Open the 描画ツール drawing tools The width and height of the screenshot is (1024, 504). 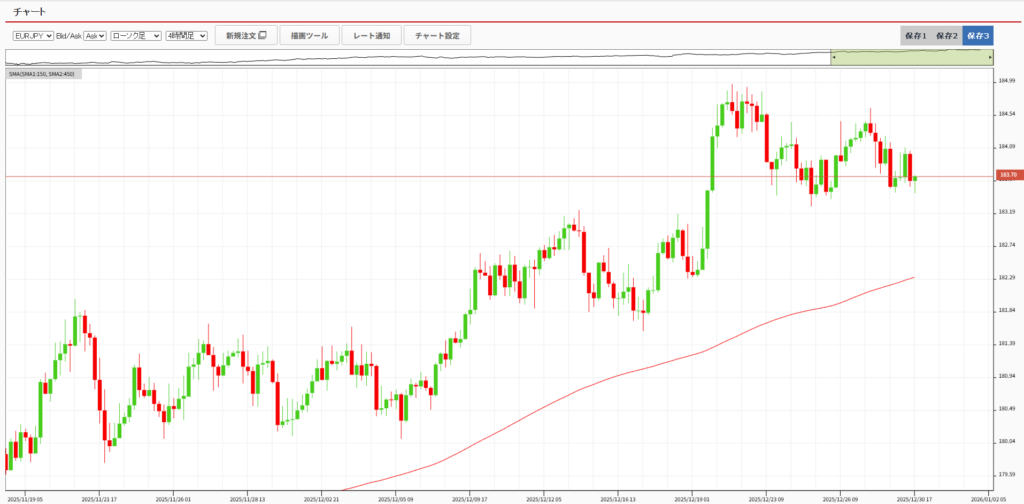pos(308,36)
